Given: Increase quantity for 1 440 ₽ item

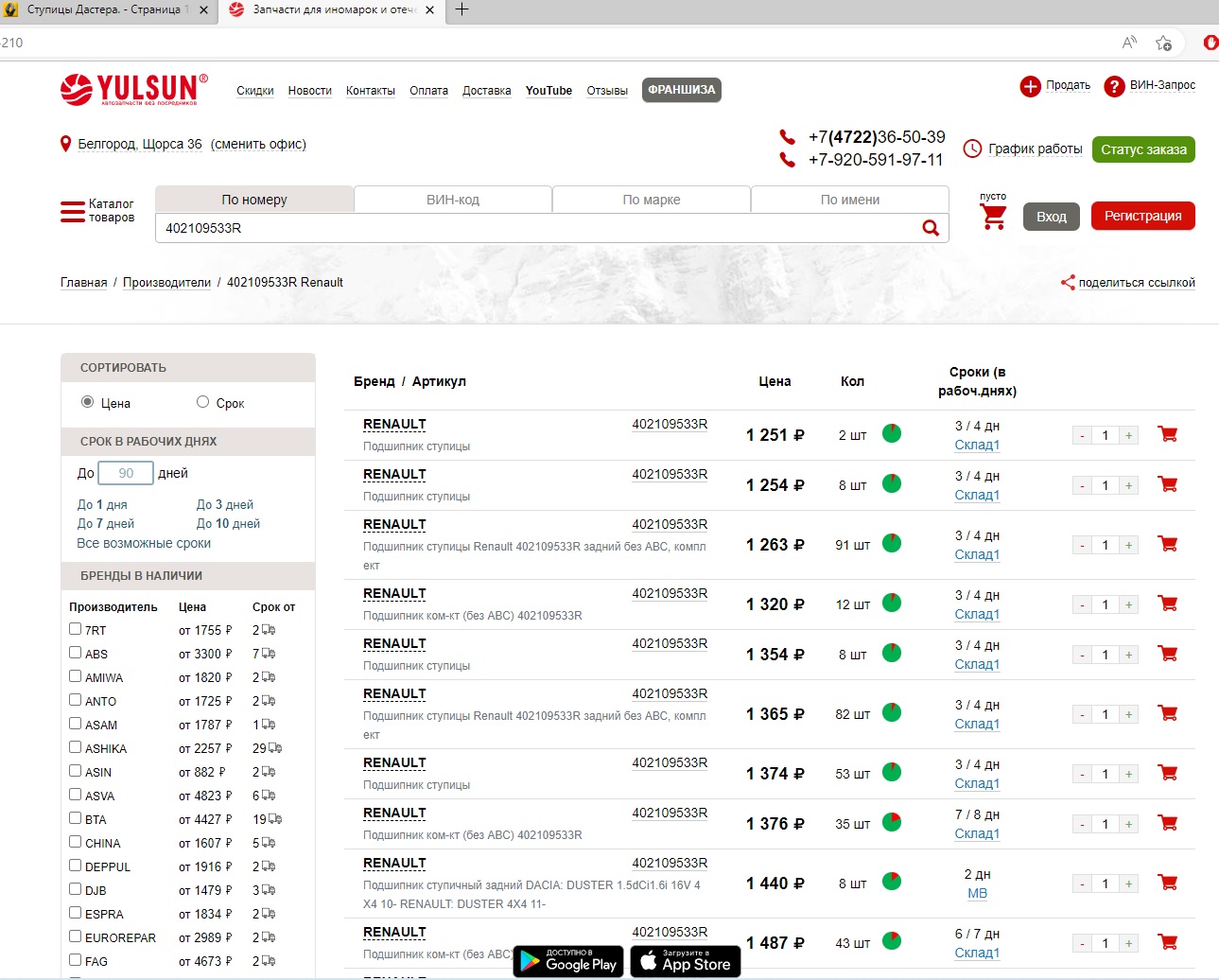Looking at the screenshot, I should point(1128,884).
